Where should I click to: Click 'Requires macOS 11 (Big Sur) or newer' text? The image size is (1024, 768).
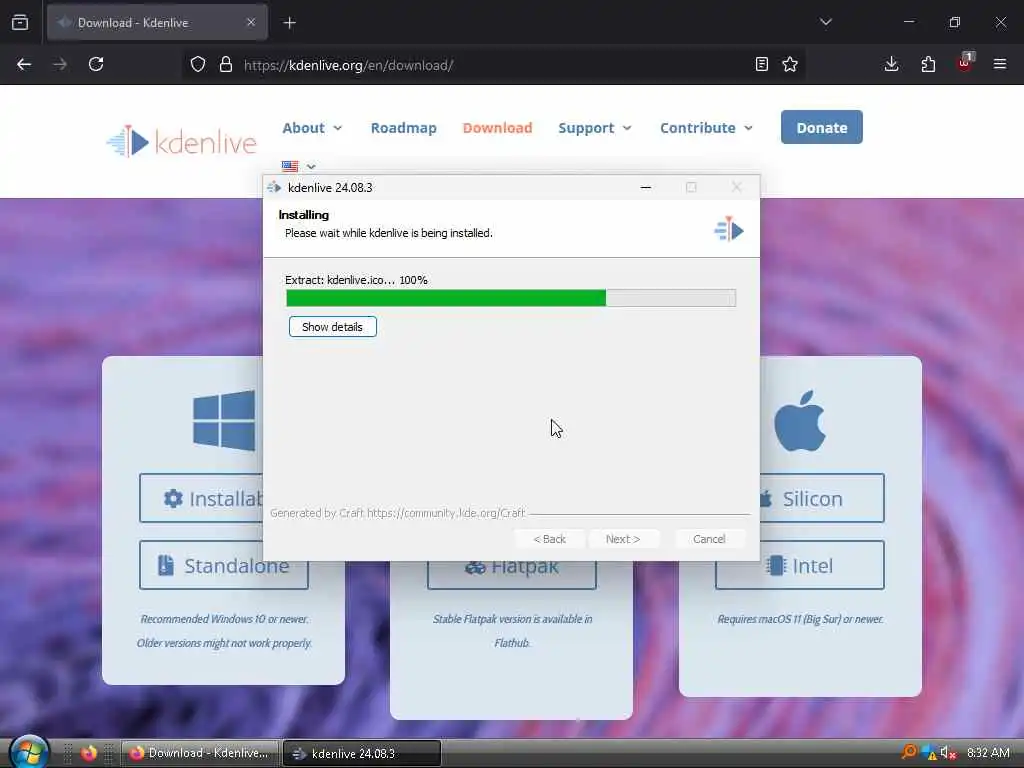click(x=800, y=619)
